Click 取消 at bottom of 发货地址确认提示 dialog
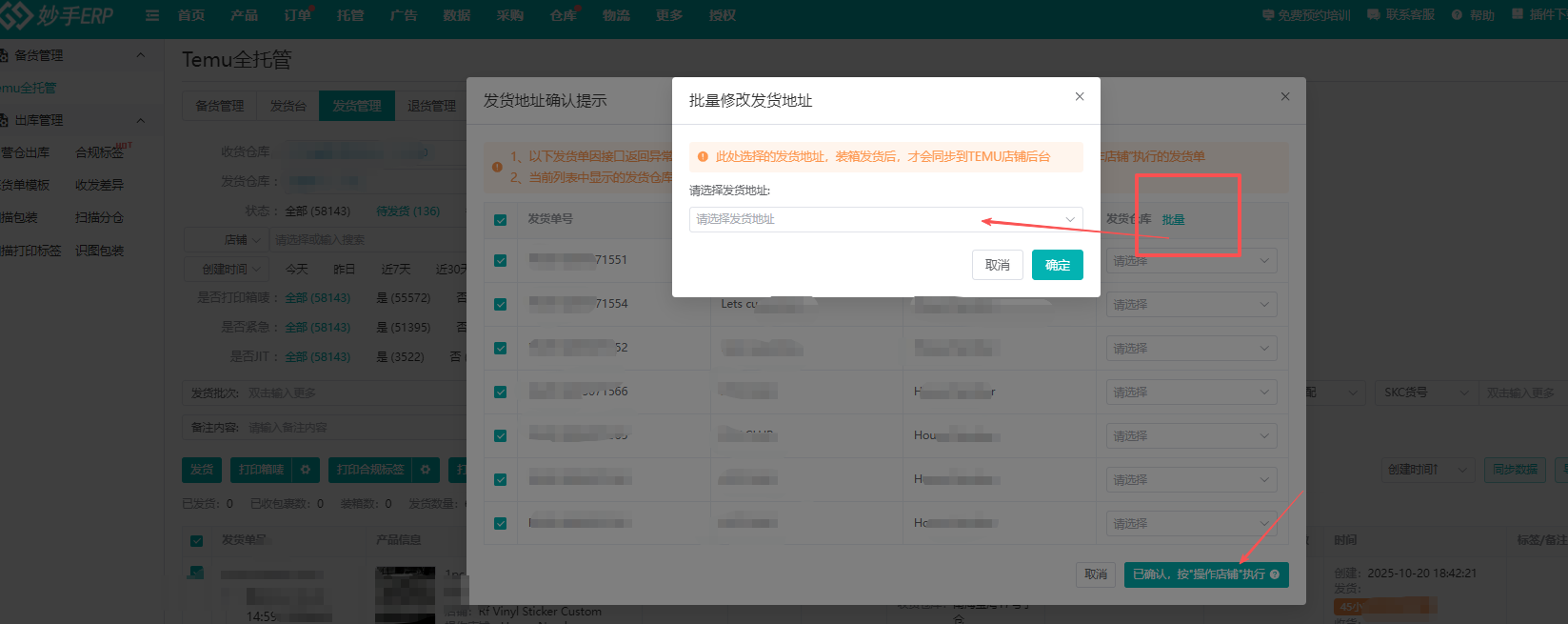Viewport: 1568px width, 624px height. 1096,574
